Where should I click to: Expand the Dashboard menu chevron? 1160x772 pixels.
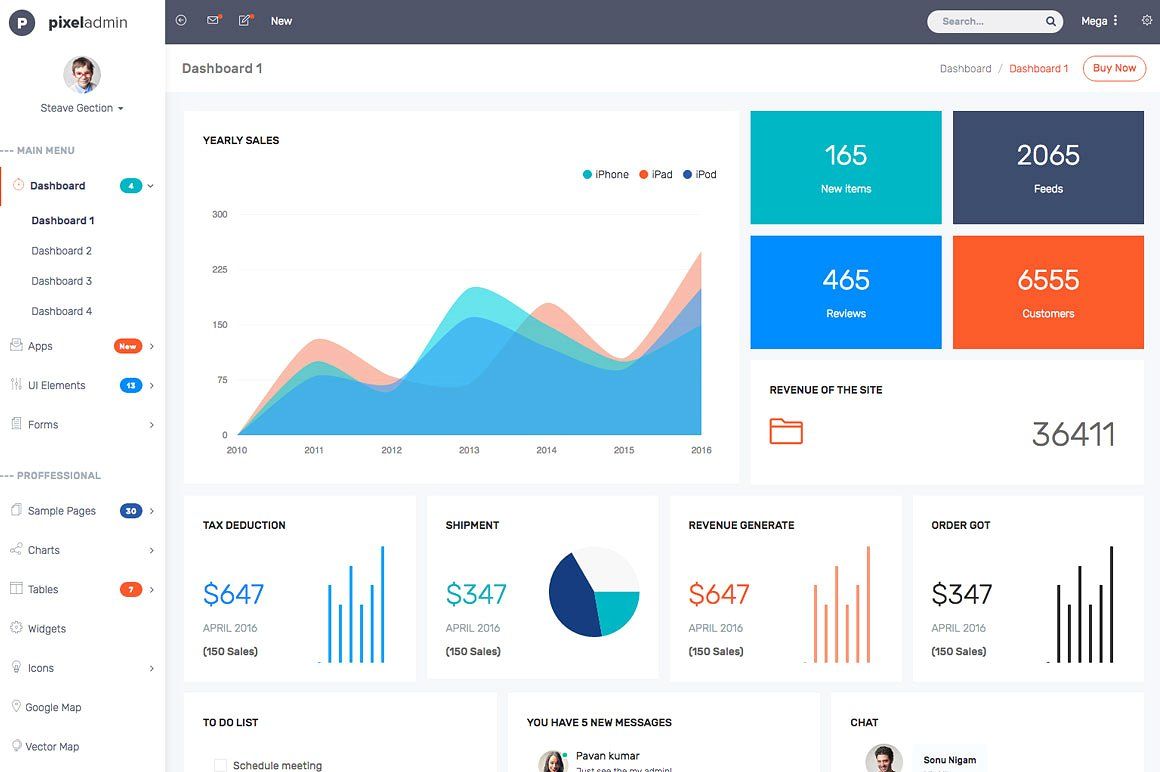click(151, 185)
